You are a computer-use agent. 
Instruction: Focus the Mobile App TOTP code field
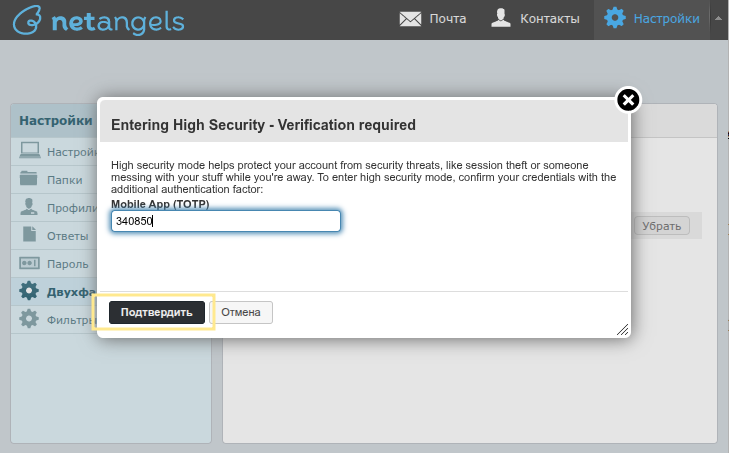[226, 221]
